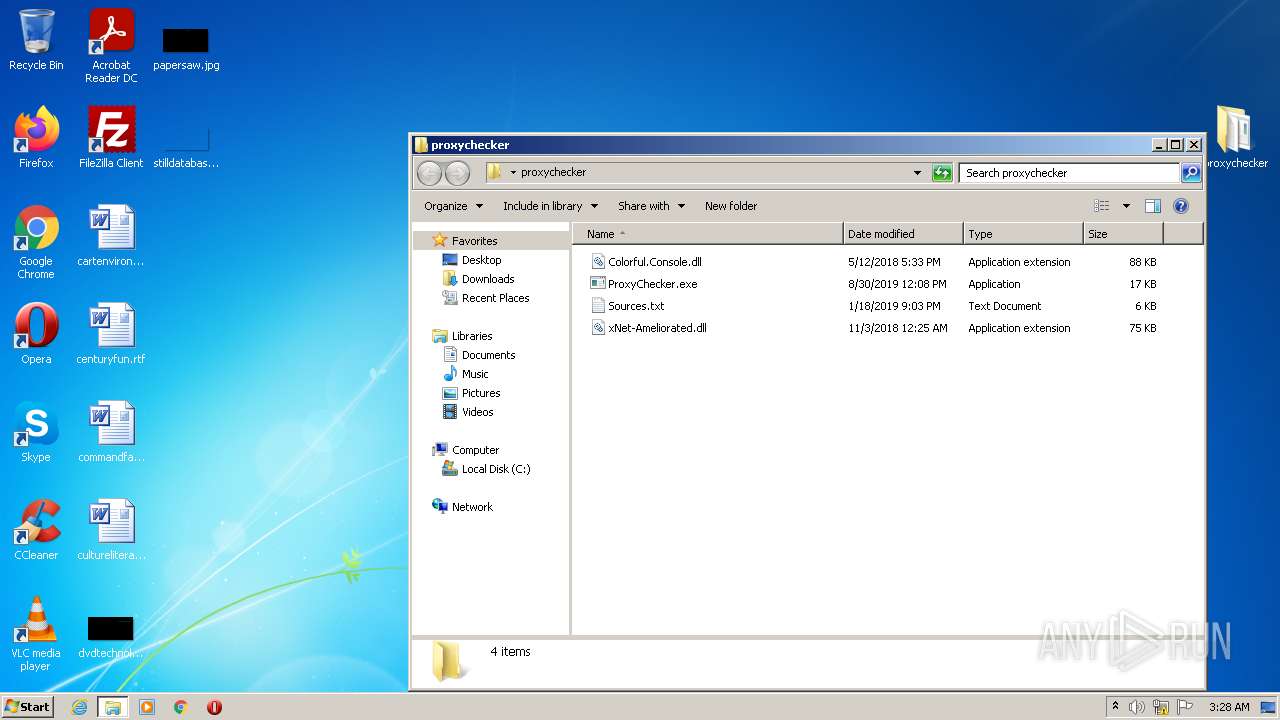Click the Start button
The height and width of the screenshot is (720, 1280).
click(27, 707)
